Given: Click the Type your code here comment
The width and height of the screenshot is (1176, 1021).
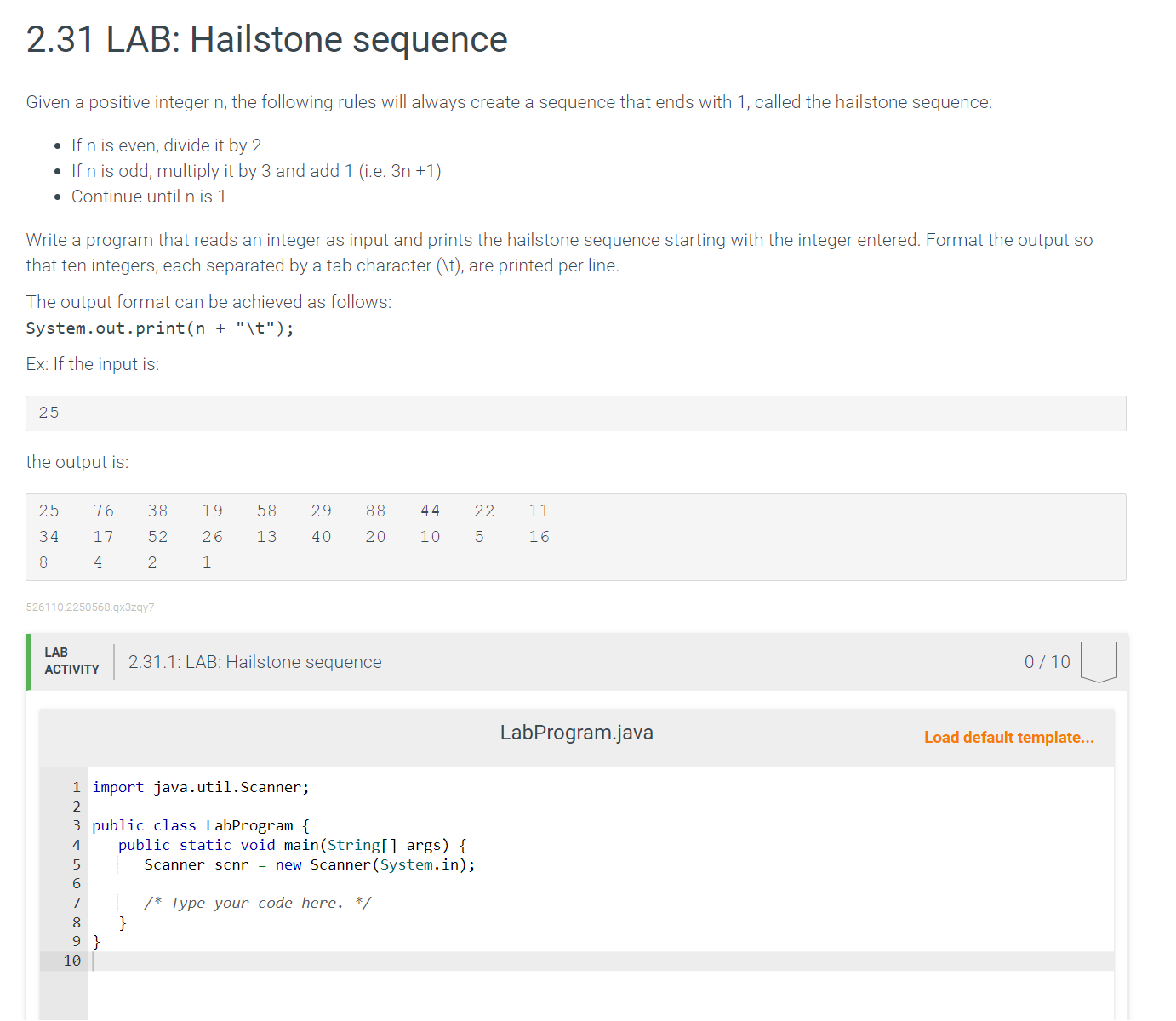Looking at the screenshot, I should 258,903.
